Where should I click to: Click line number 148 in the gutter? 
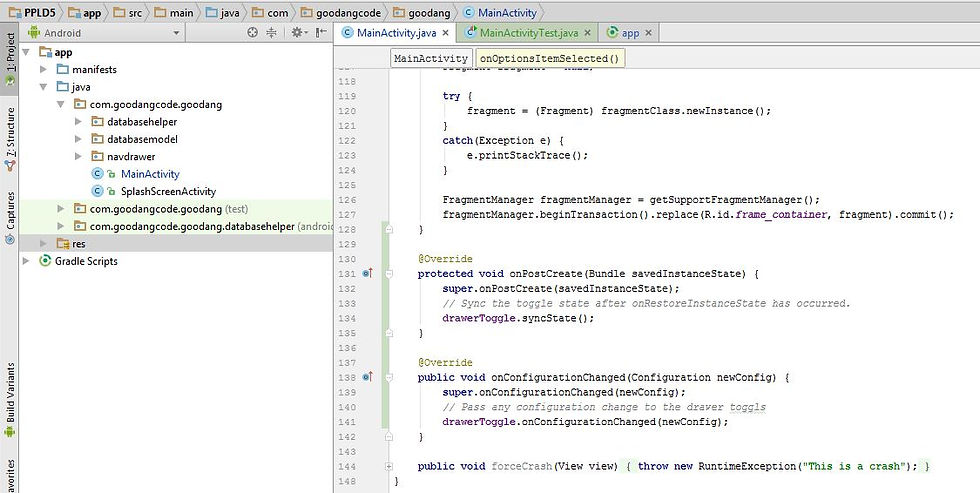[x=346, y=481]
